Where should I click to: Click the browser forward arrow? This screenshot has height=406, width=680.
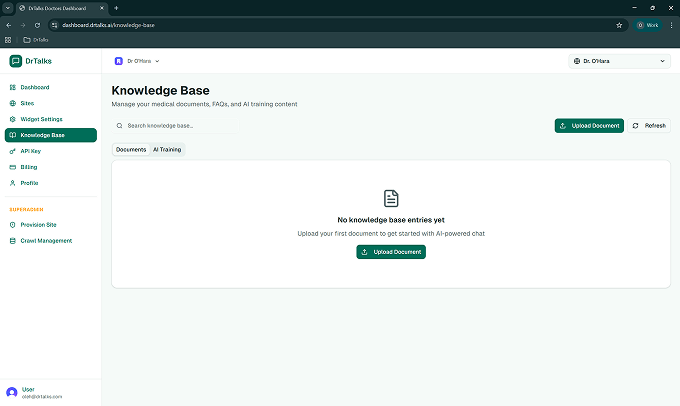(23, 25)
